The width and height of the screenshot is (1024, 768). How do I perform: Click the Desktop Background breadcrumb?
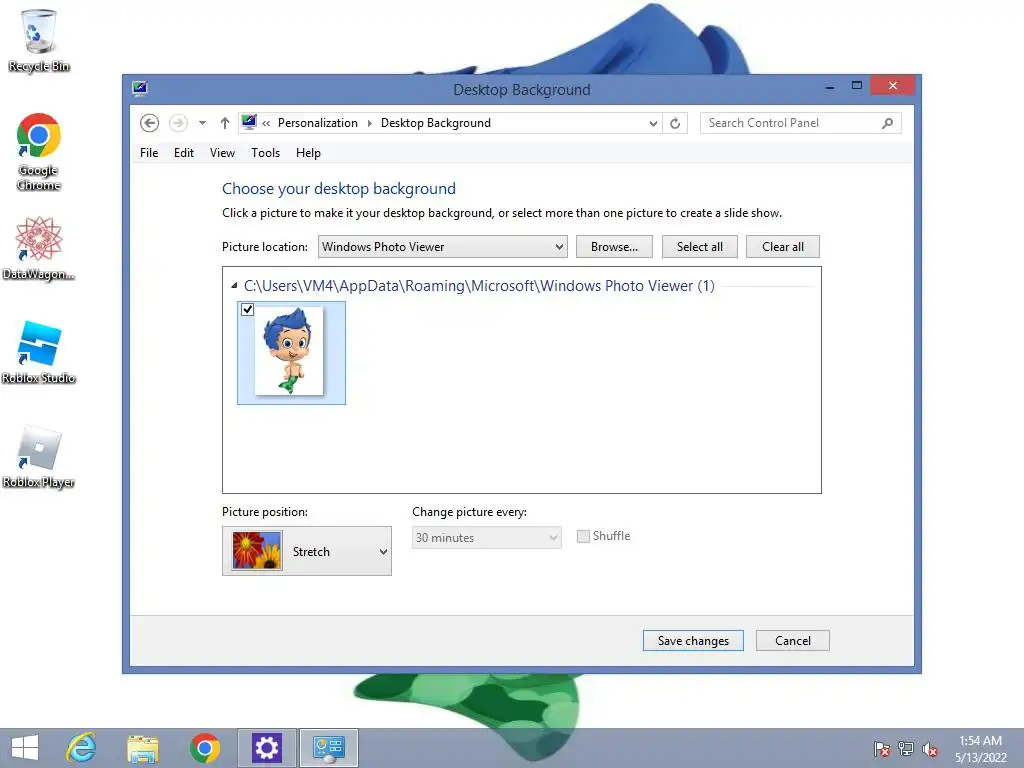pyautogui.click(x=436, y=123)
